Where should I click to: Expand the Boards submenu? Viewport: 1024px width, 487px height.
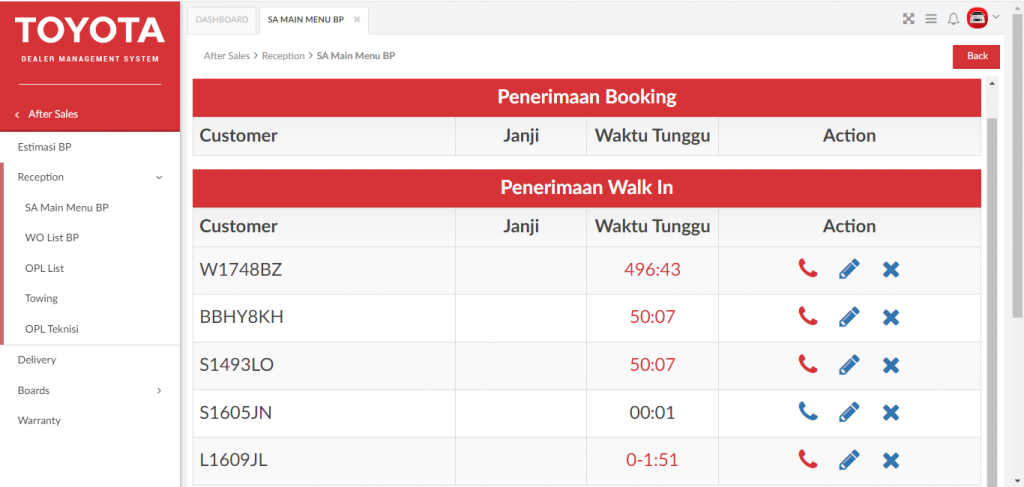pos(159,391)
